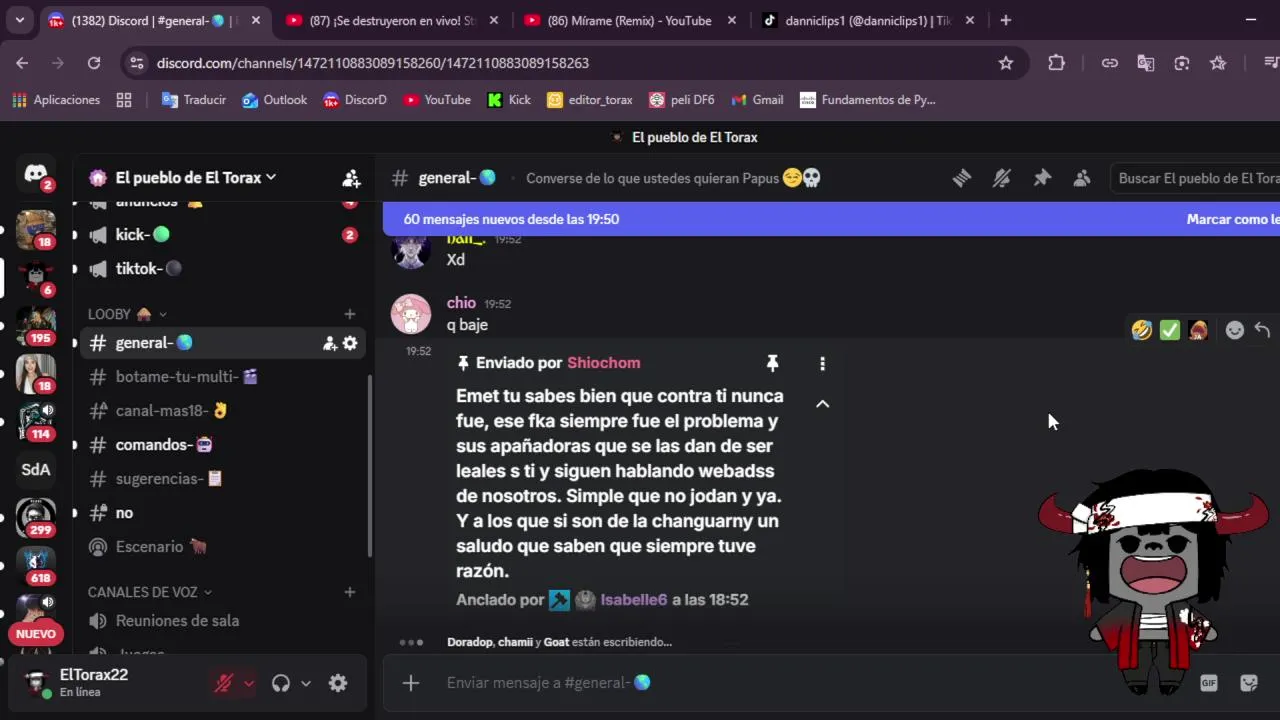Toggle the green checkmark reaction on message
Screen dimensions: 1280x720
click(1170, 330)
